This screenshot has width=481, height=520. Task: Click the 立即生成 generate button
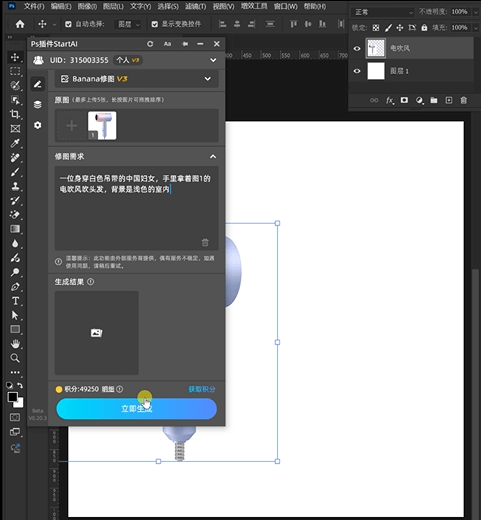pos(137,409)
